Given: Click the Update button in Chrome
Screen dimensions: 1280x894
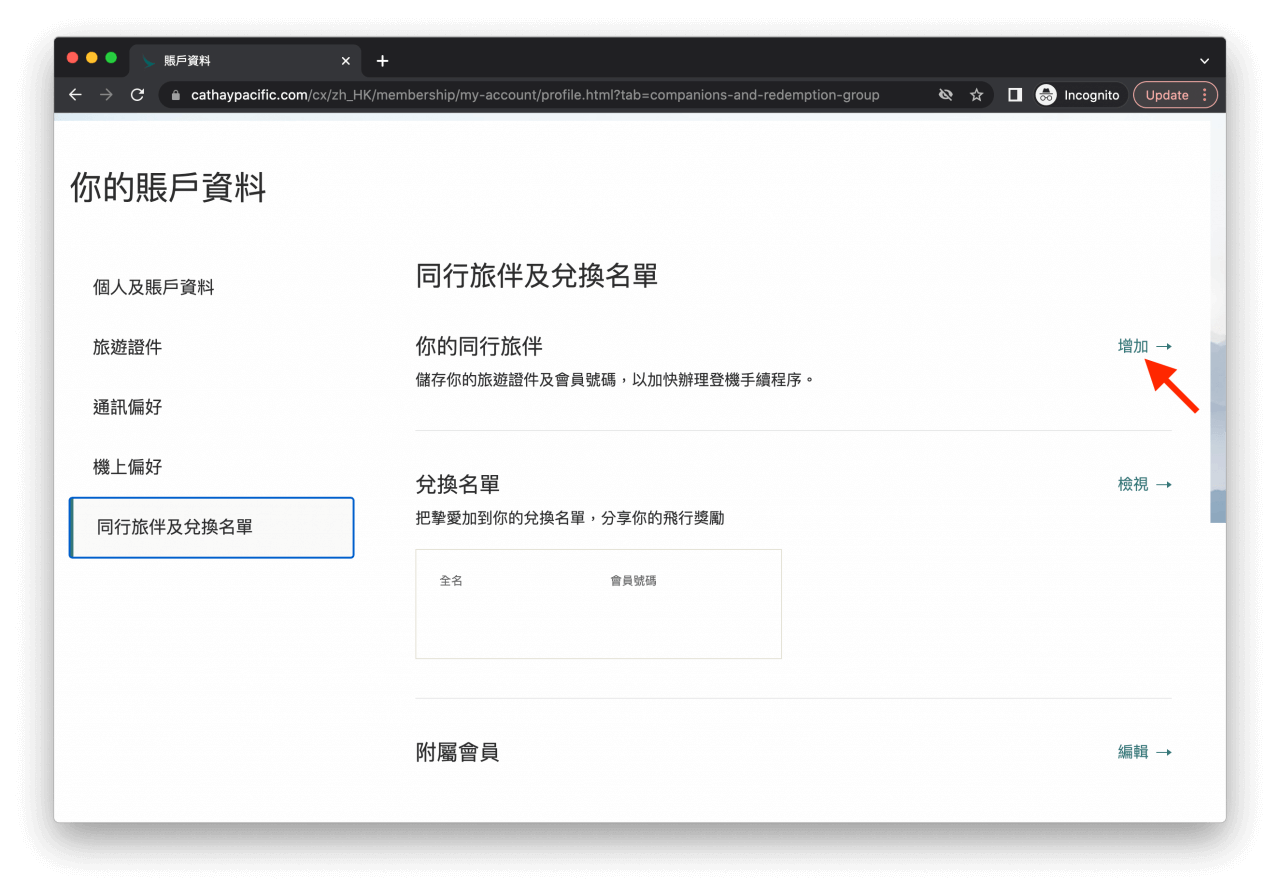Looking at the screenshot, I should tap(1166, 95).
